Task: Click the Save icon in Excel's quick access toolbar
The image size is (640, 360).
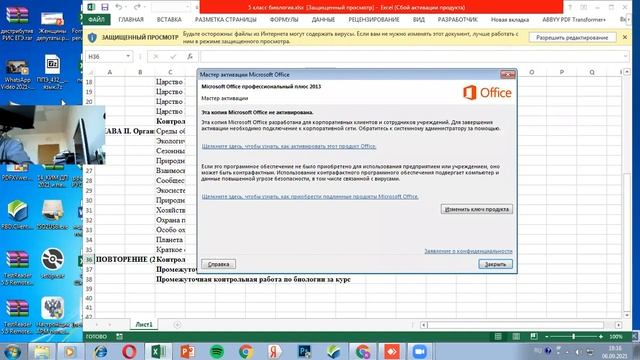Action: pos(105,7)
